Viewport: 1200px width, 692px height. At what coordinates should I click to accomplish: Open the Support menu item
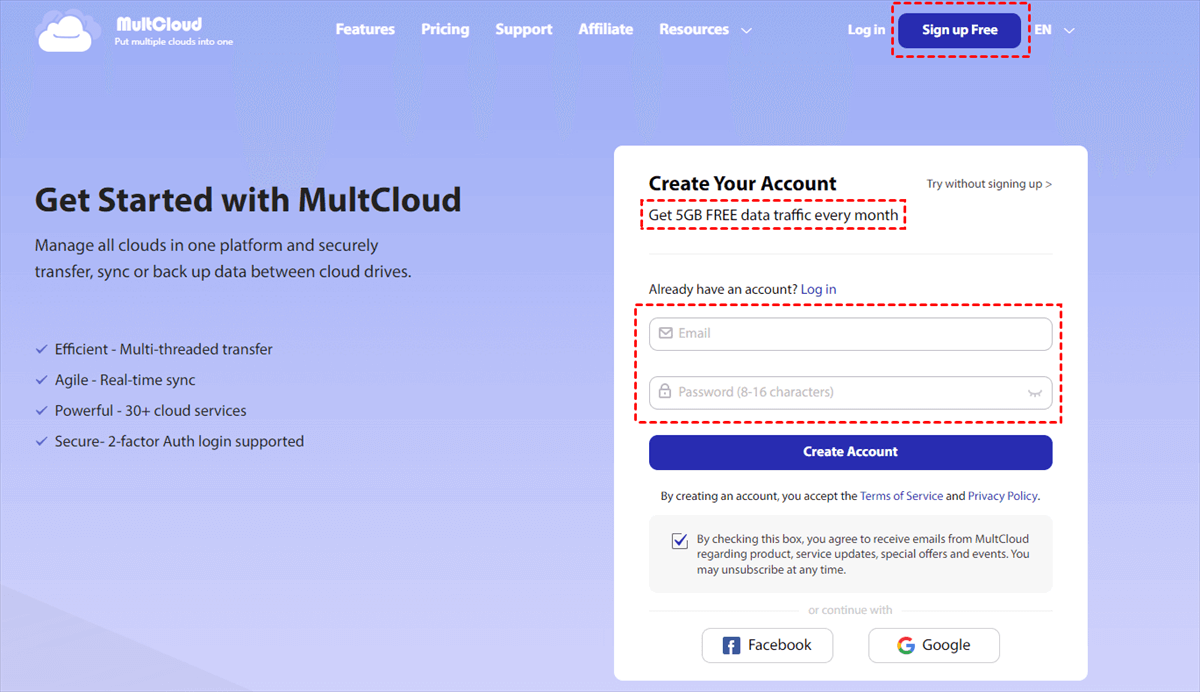524,29
